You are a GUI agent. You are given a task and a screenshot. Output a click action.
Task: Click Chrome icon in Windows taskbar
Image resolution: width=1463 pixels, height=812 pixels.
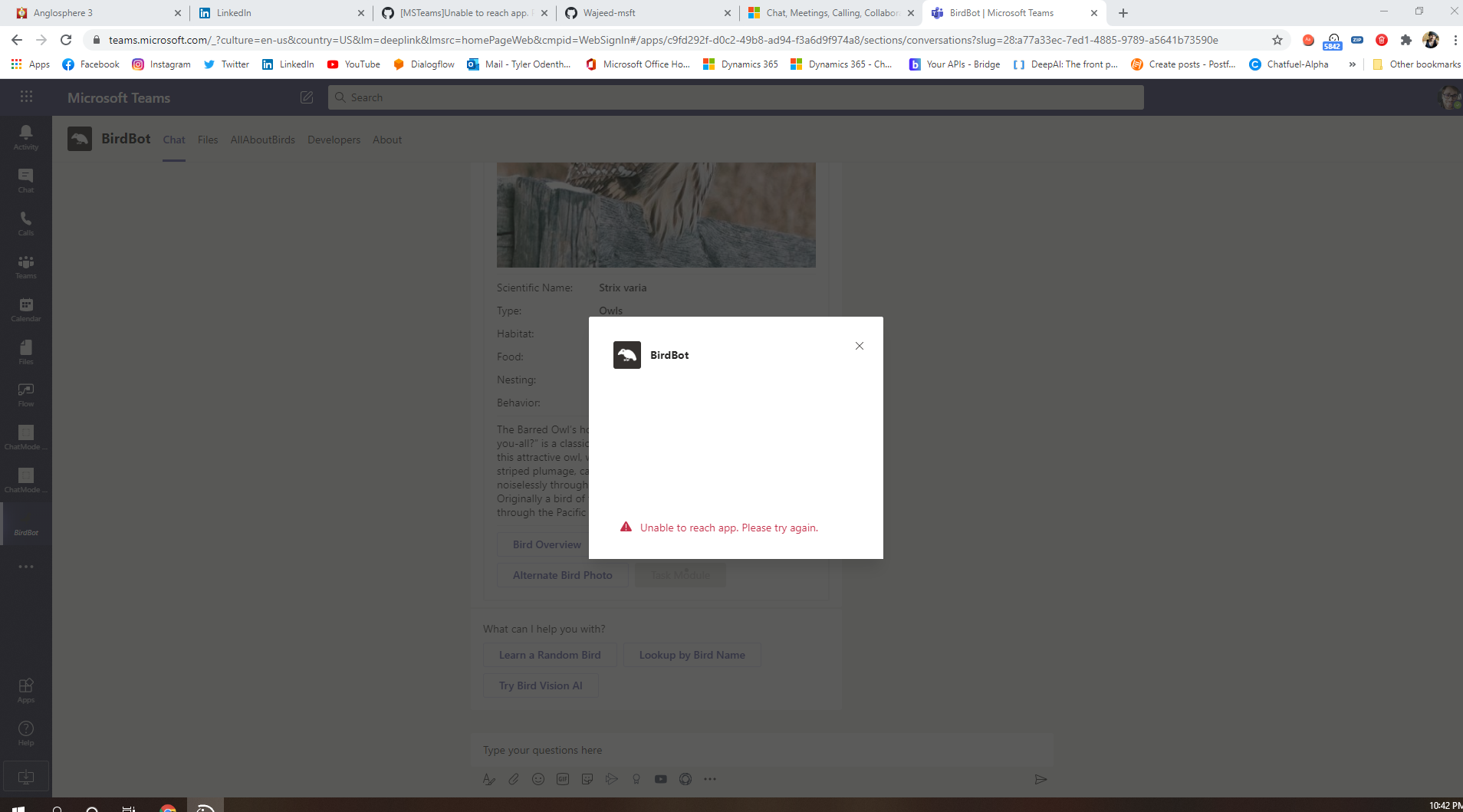tap(168, 807)
